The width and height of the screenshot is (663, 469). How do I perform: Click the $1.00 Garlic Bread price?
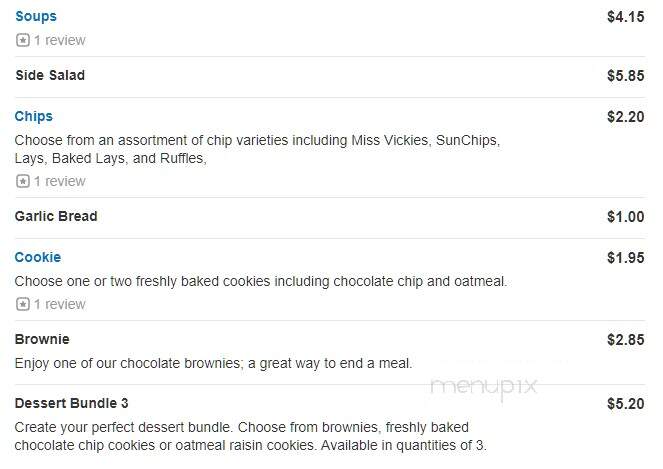point(626,217)
